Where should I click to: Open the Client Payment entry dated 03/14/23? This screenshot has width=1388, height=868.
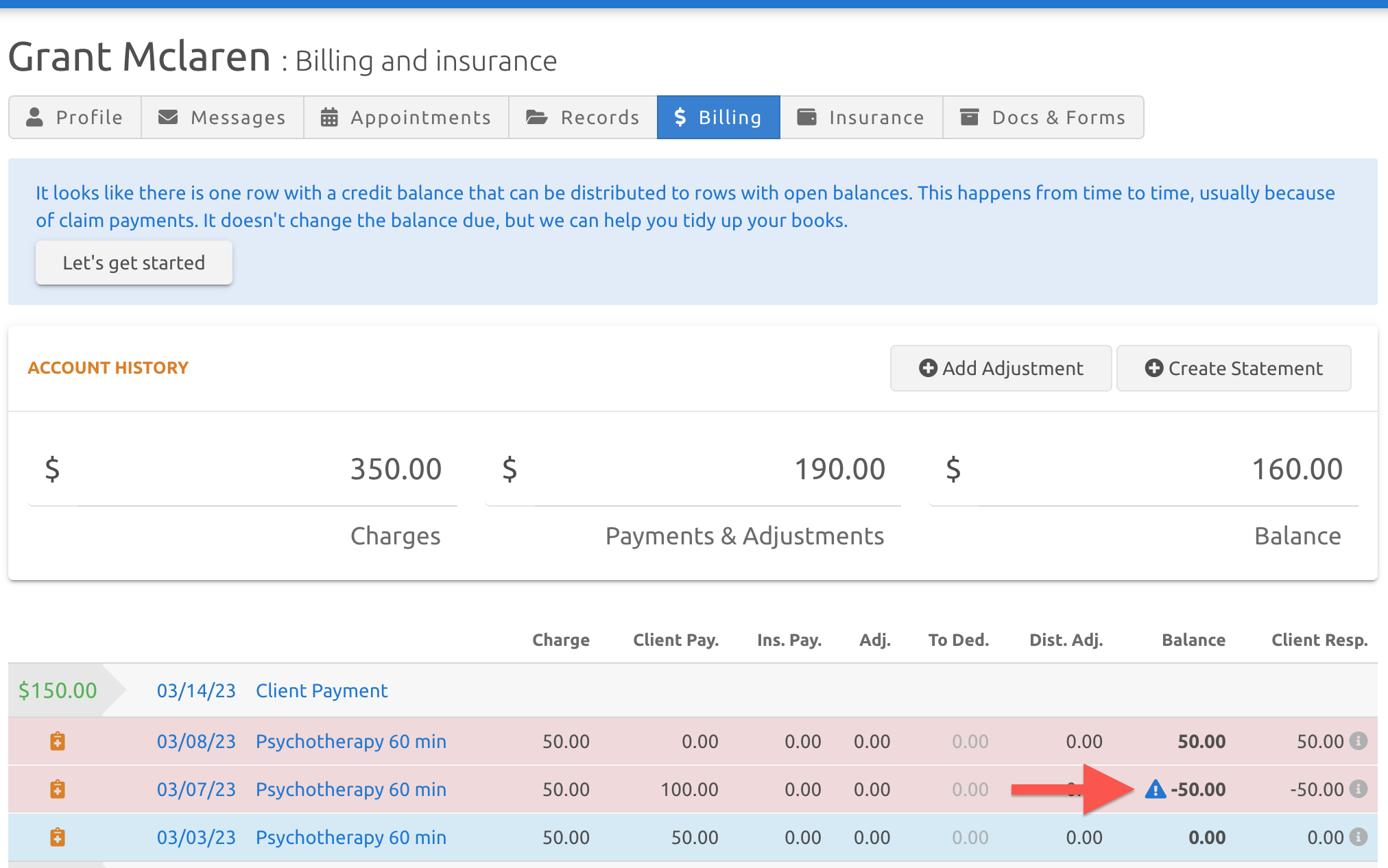point(321,690)
